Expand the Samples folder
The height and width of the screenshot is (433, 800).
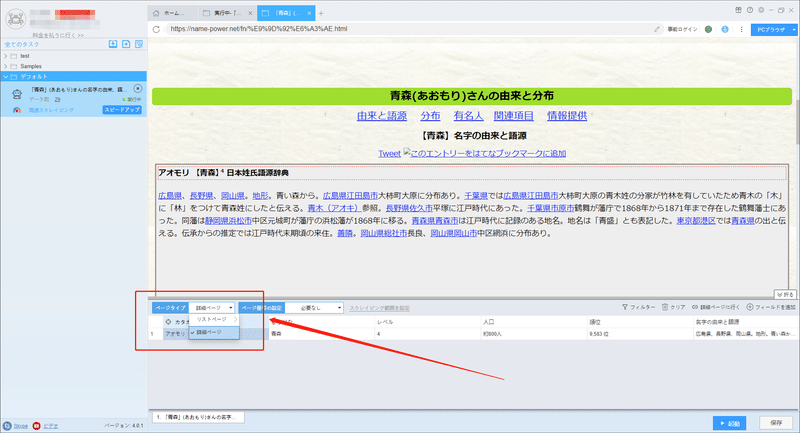[x=6, y=66]
